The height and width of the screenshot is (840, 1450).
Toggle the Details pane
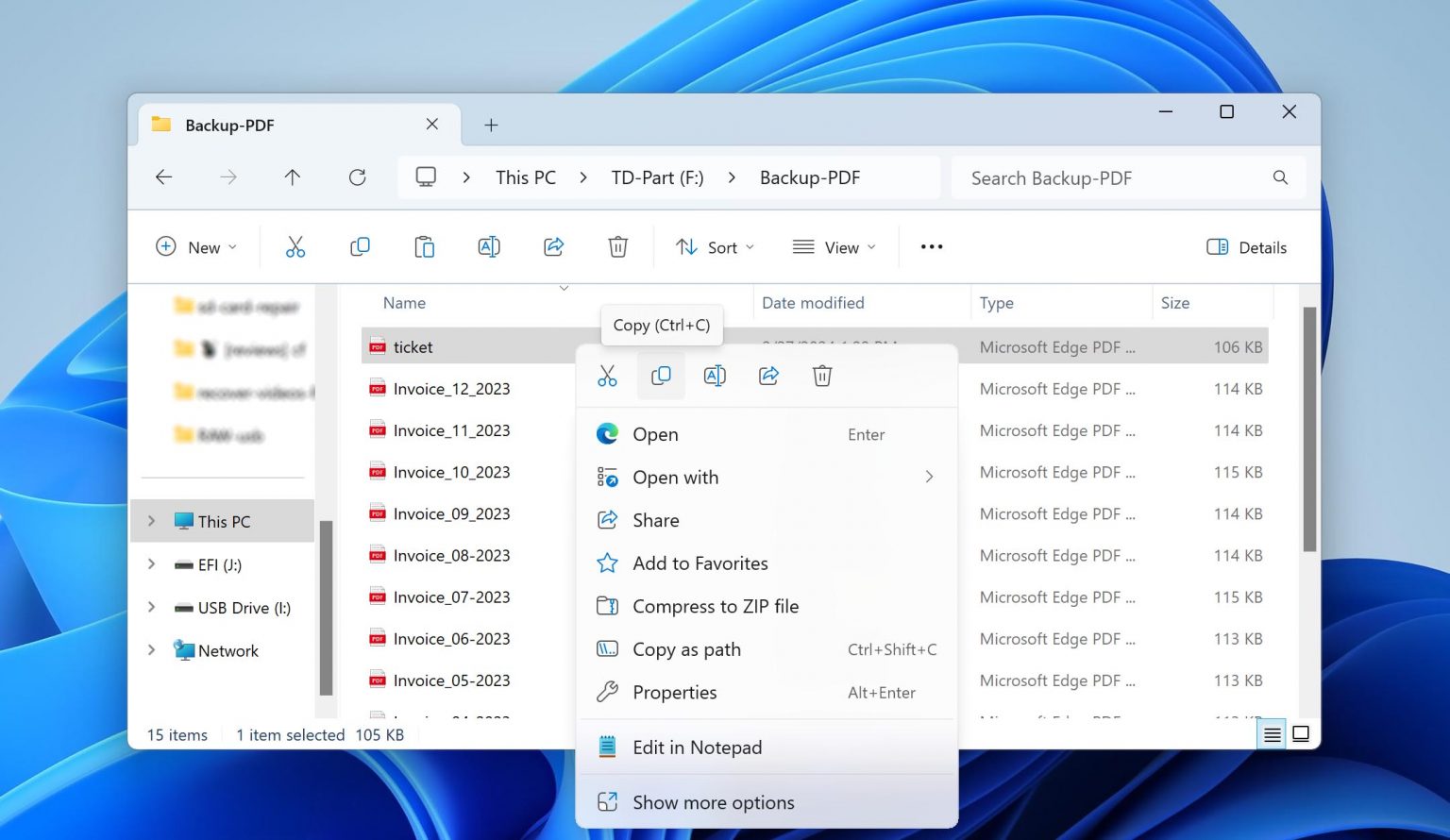point(1246,246)
